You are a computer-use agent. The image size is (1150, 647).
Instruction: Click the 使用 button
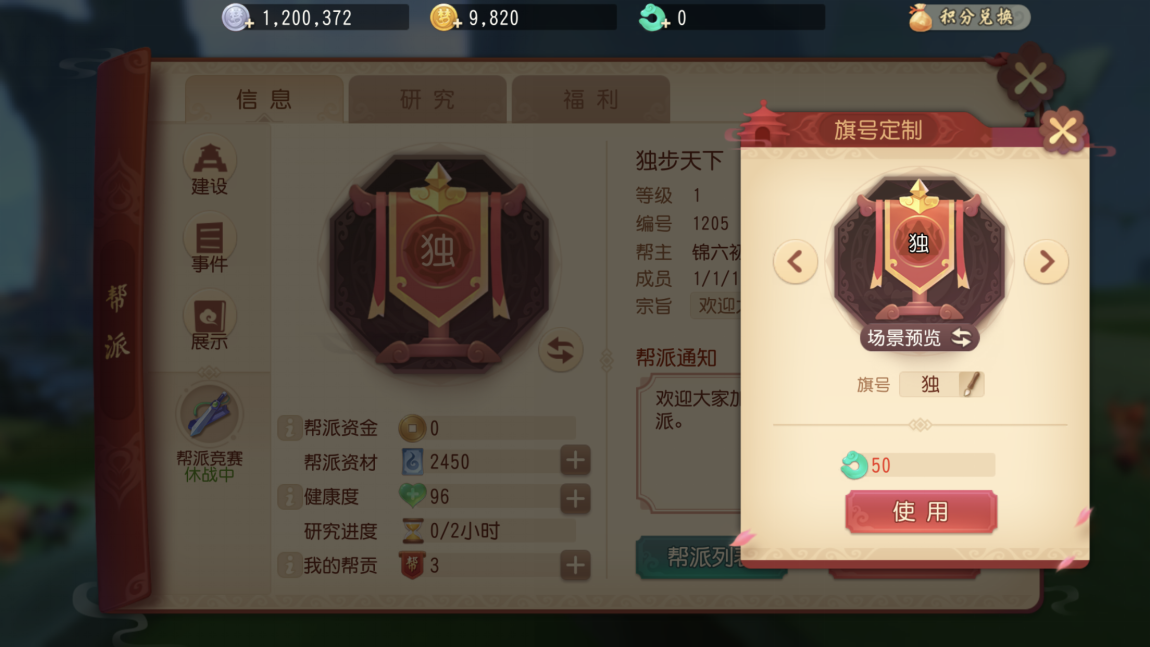point(920,511)
